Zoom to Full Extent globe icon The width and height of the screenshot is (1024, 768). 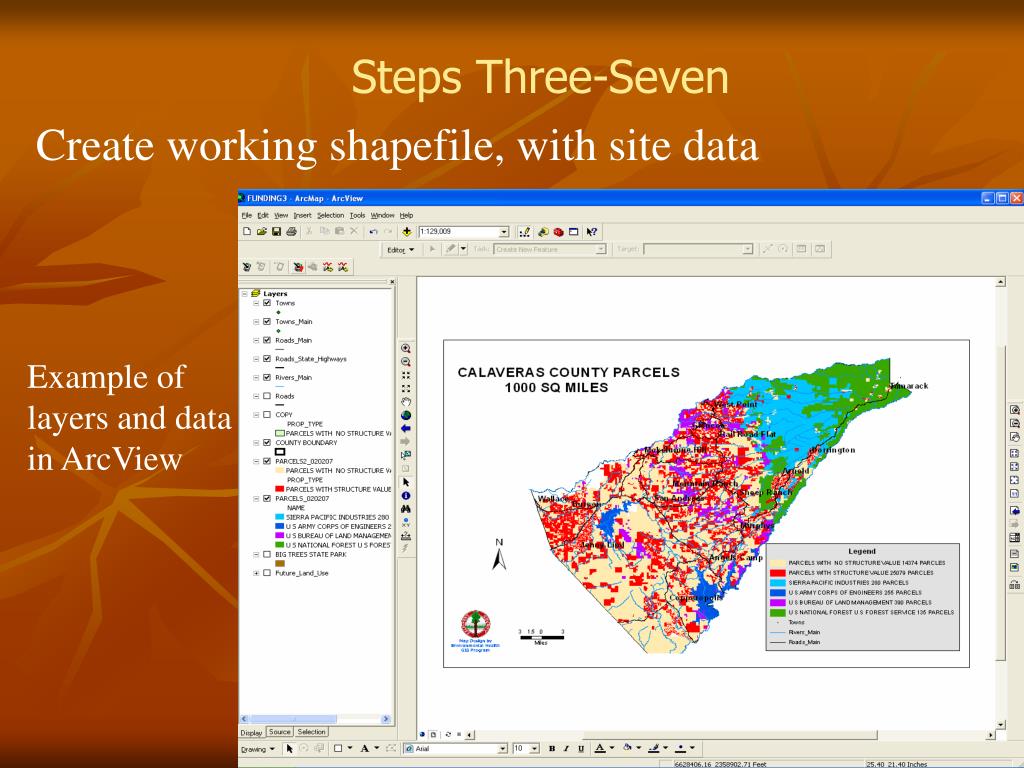(406, 415)
